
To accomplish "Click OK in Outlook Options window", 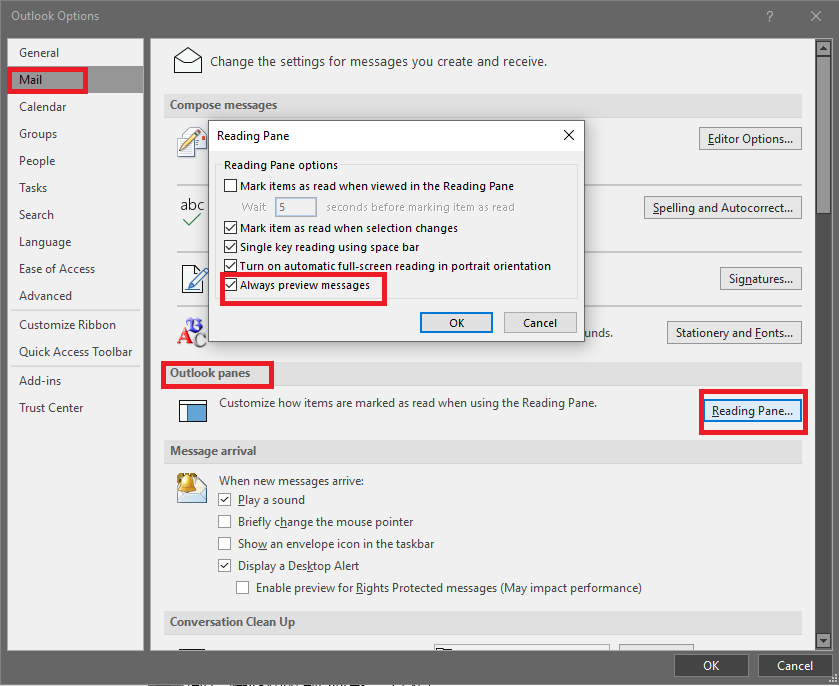I will [x=711, y=666].
